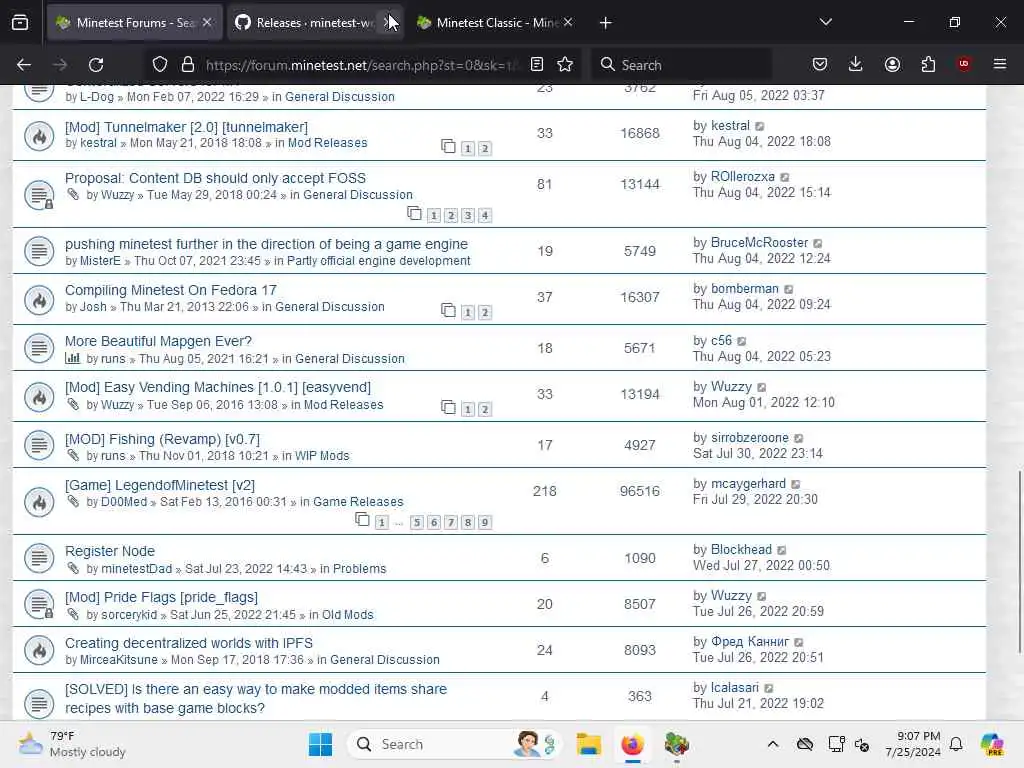
Task: Click the page vertical scrollbar thumb
Action: (1019, 562)
